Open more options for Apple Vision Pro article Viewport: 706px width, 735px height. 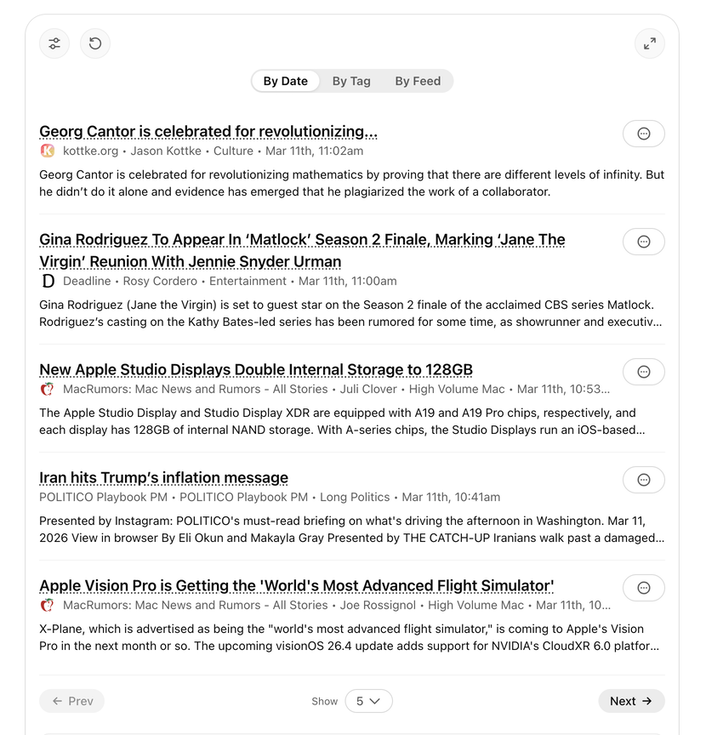643,587
